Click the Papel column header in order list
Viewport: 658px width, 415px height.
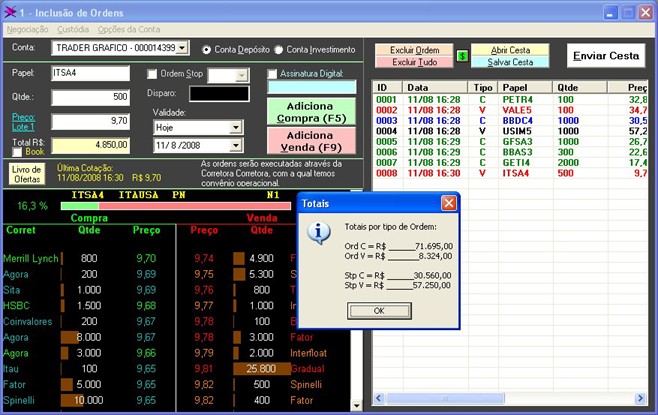(x=525, y=88)
